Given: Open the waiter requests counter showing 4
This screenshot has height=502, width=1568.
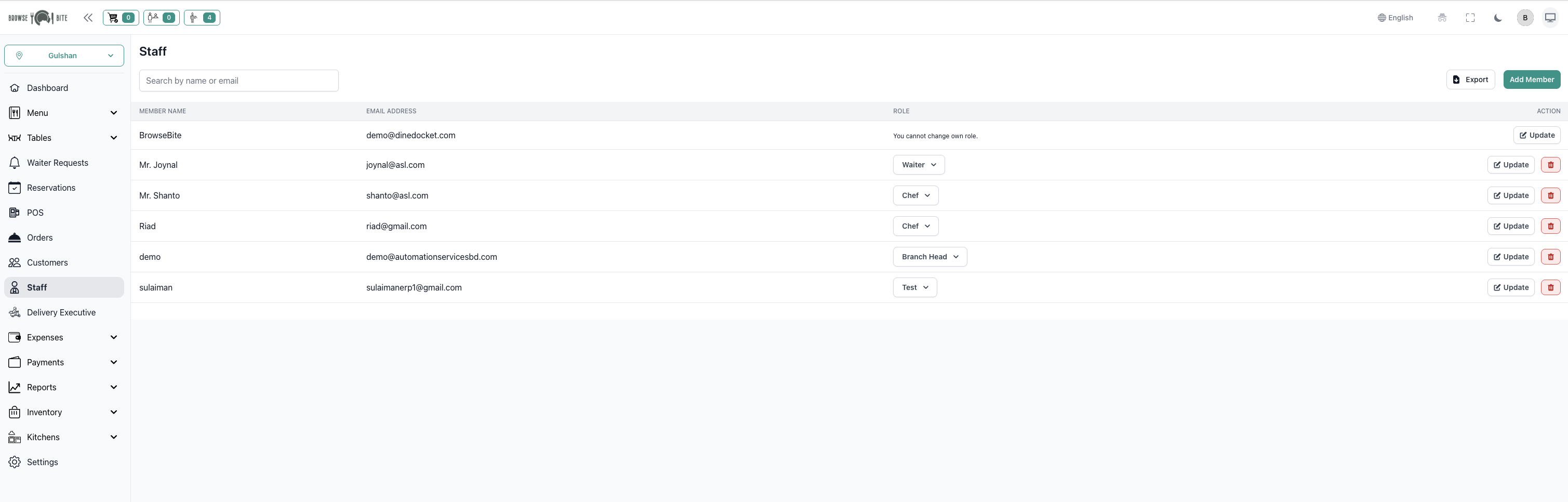Looking at the screenshot, I should [x=202, y=18].
